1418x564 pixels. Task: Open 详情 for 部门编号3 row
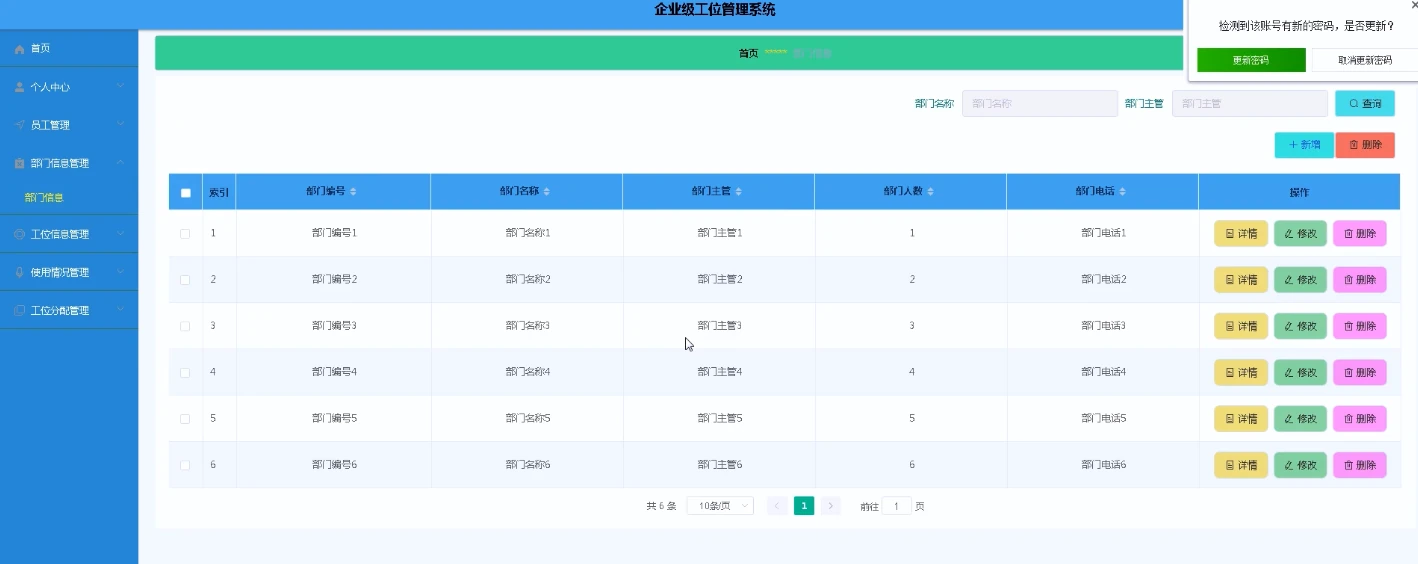point(1241,326)
